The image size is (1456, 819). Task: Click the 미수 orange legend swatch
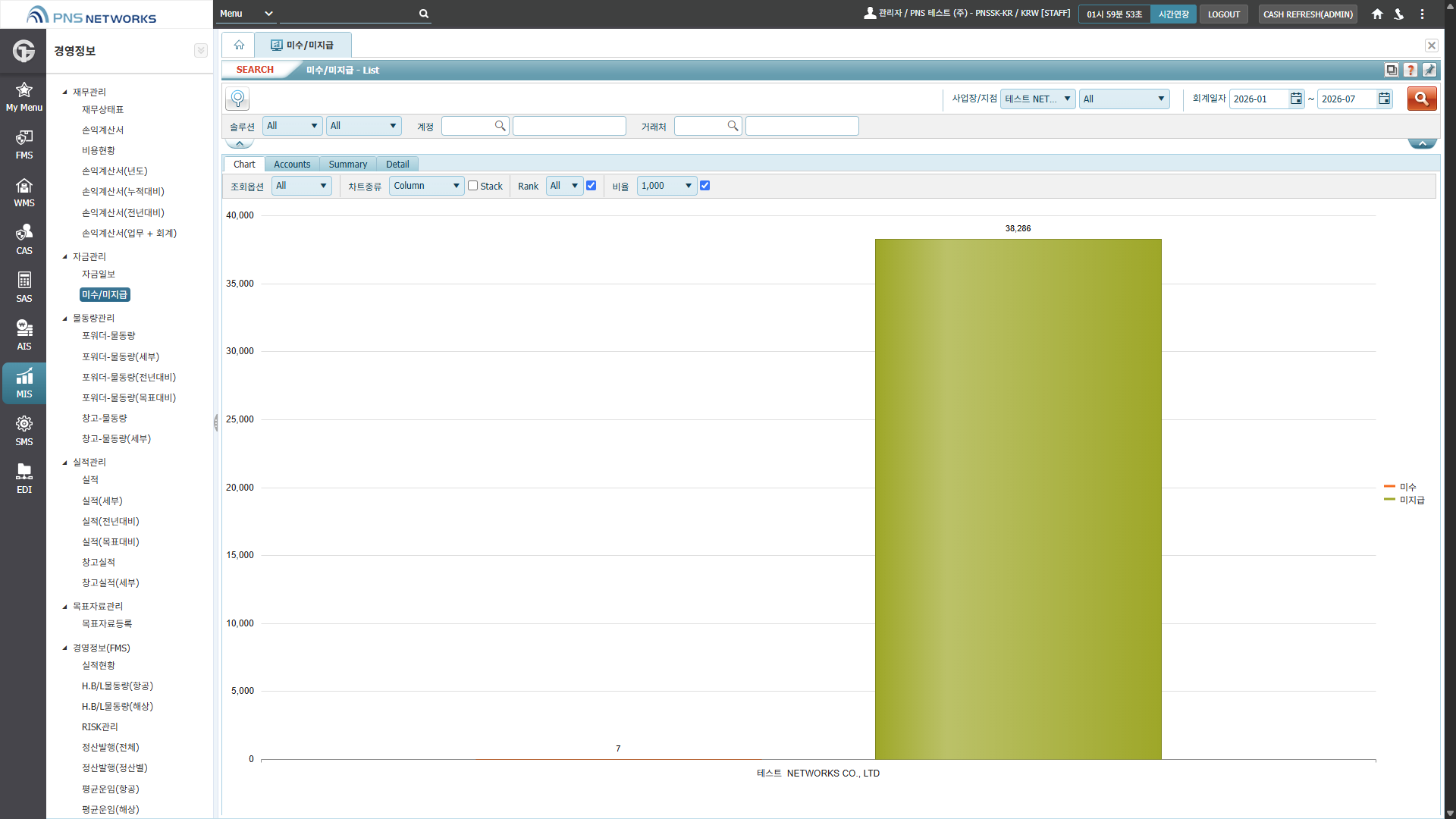[x=1389, y=487]
